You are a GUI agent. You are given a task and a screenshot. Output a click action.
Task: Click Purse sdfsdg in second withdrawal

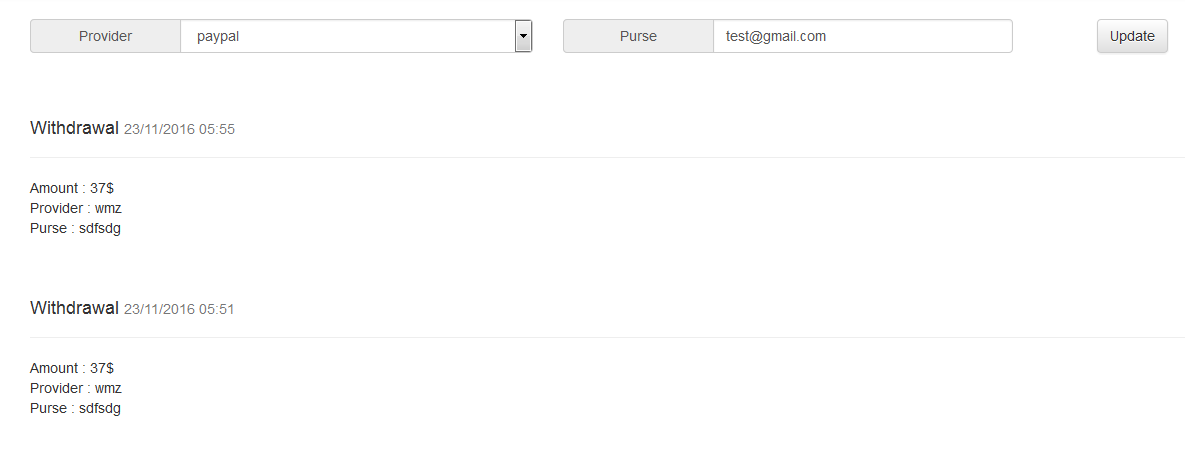pos(75,408)
